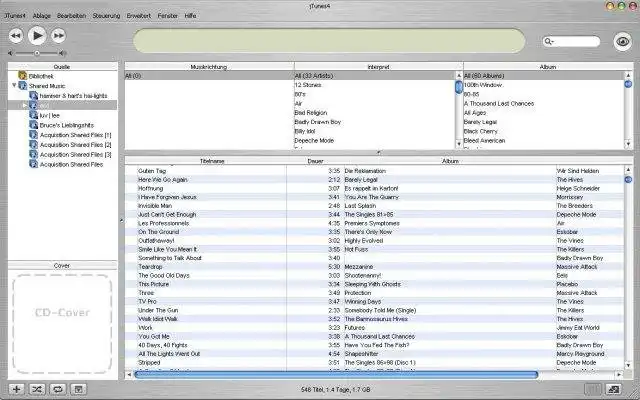Click the icon for Acquisition Shared Files [1]
This screenshot has width=640, height=400.
[x=33, y=135]
